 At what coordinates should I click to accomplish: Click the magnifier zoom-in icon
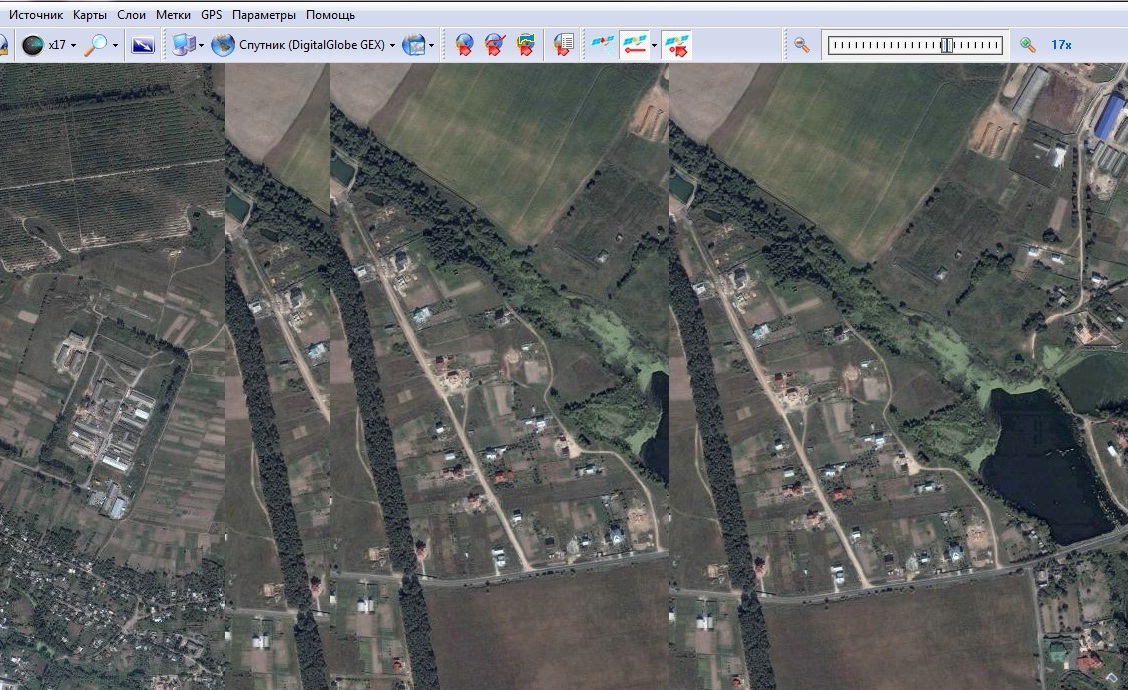coord(1027,45)
